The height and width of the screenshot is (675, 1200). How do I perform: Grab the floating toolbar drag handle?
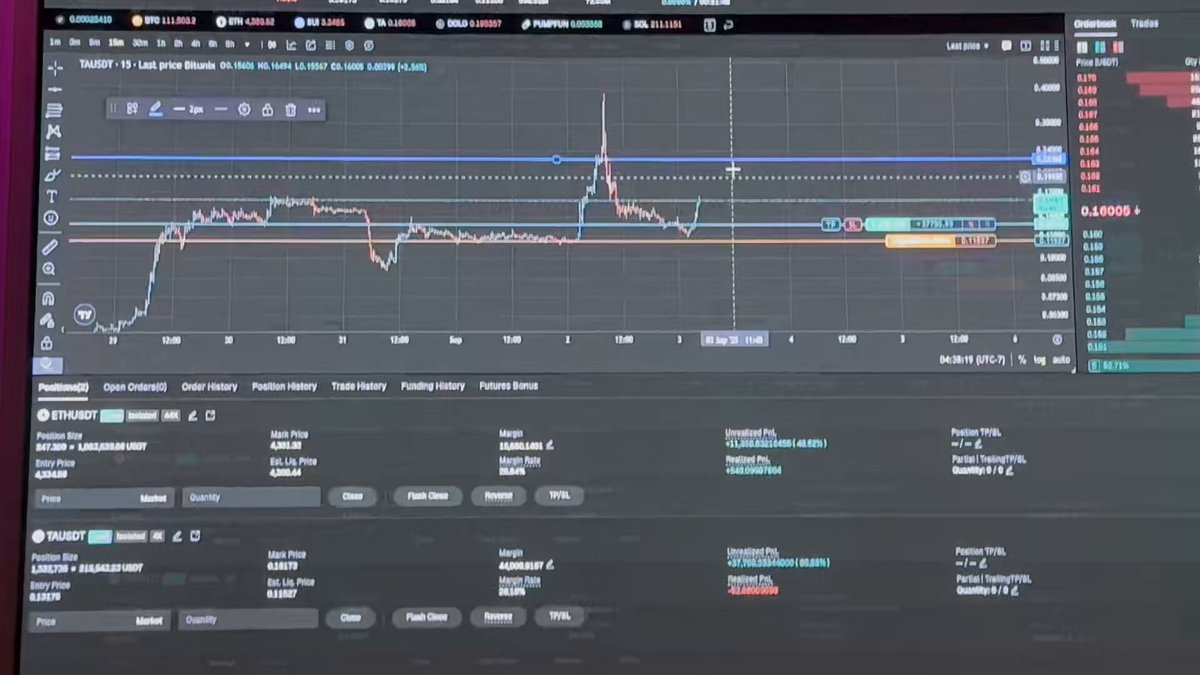point(114,109)
